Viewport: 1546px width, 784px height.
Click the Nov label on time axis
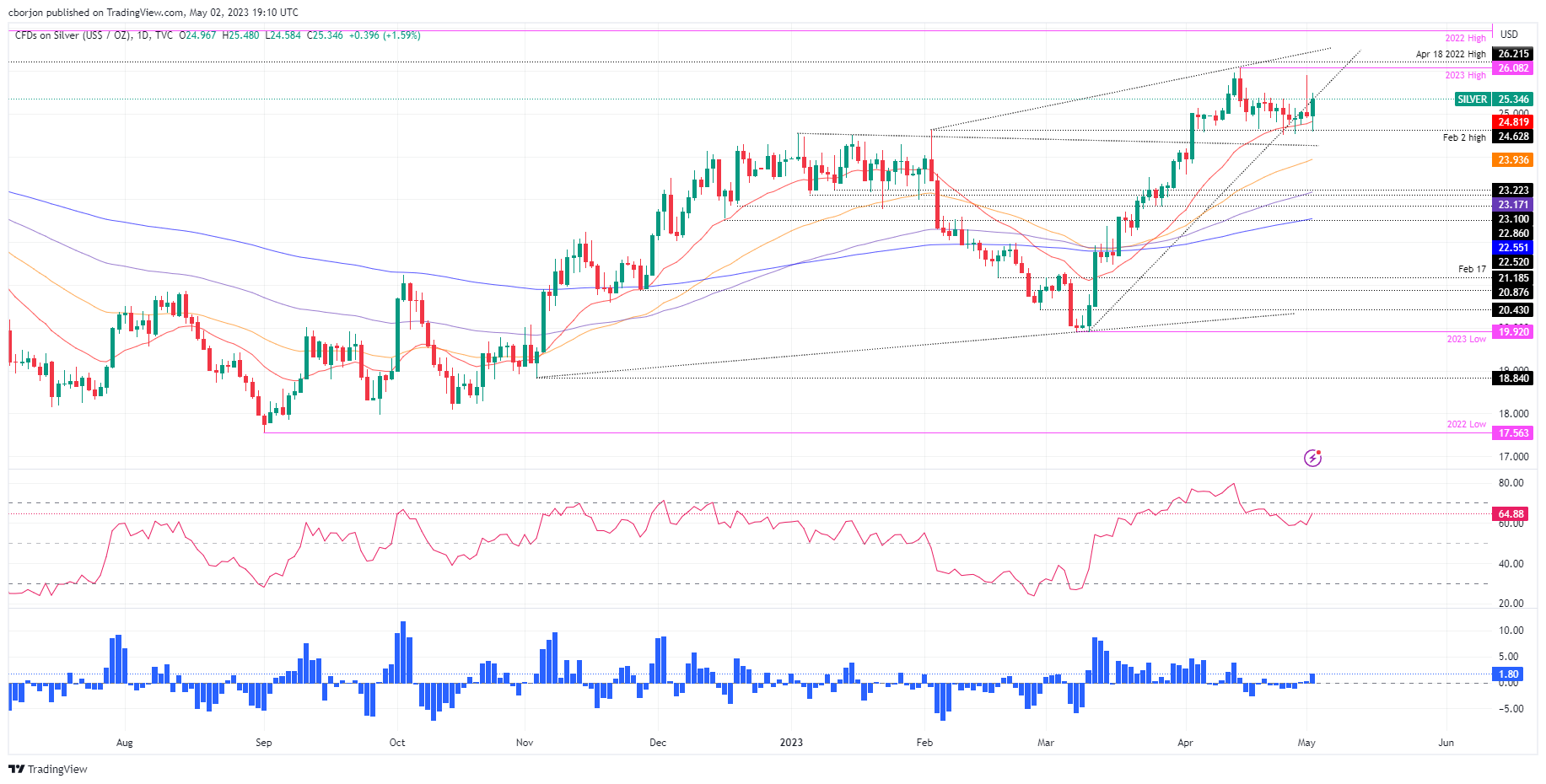pyautogui.click(x=525, y=743)
